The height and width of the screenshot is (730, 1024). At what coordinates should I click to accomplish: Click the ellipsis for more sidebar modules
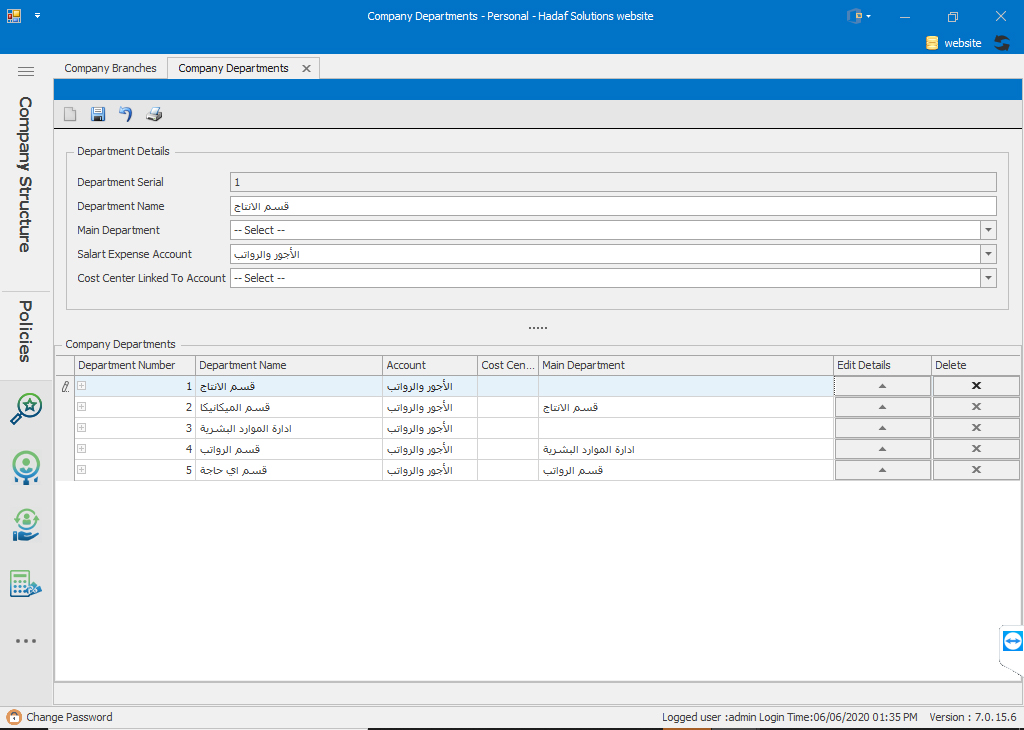click(x=26, y=640)
